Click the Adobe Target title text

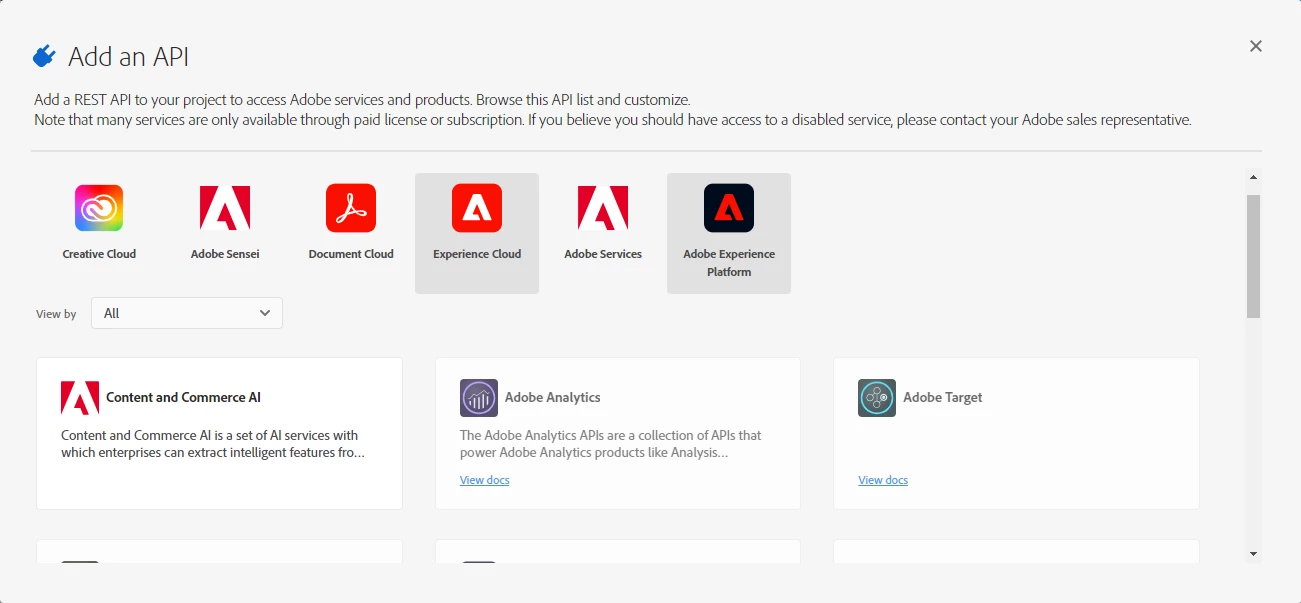tap(943, 397)
